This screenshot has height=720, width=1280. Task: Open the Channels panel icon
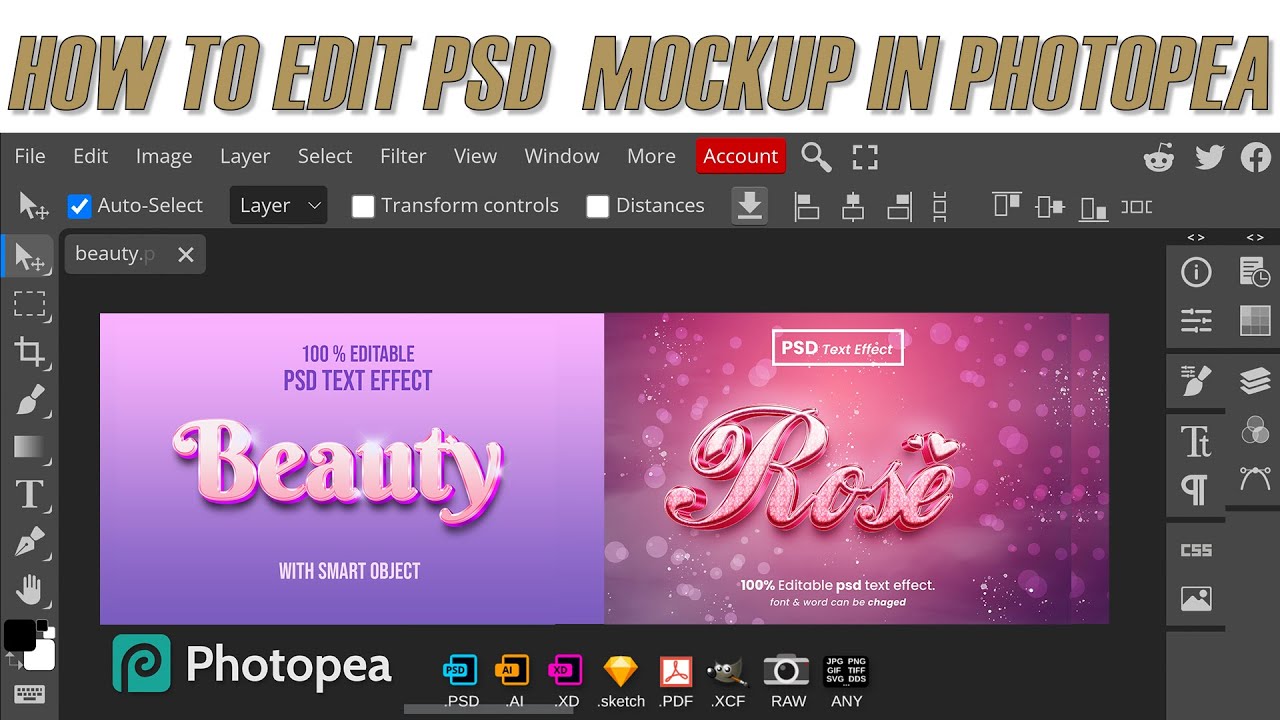point(1254,430)
